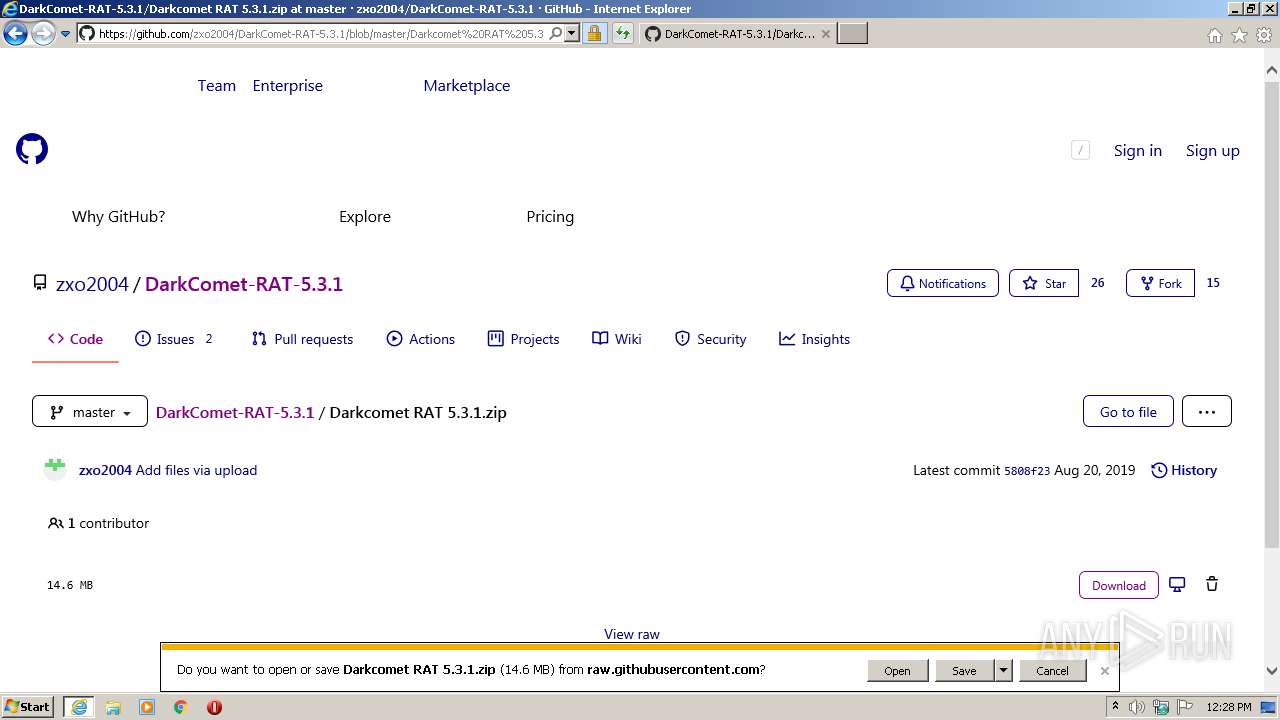1280x720 pixels.
Task: Open in GitHub Desktop monitor icon
Action: click(x=1177, y=584)
